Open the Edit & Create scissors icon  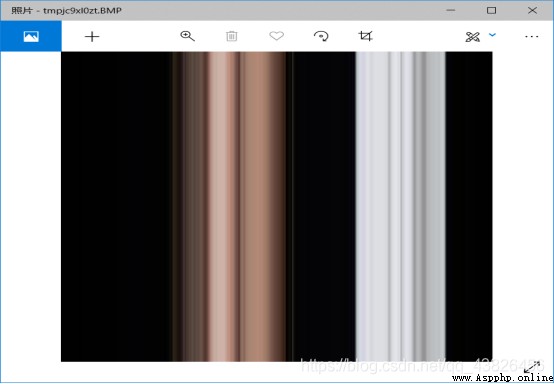point(472,36)
